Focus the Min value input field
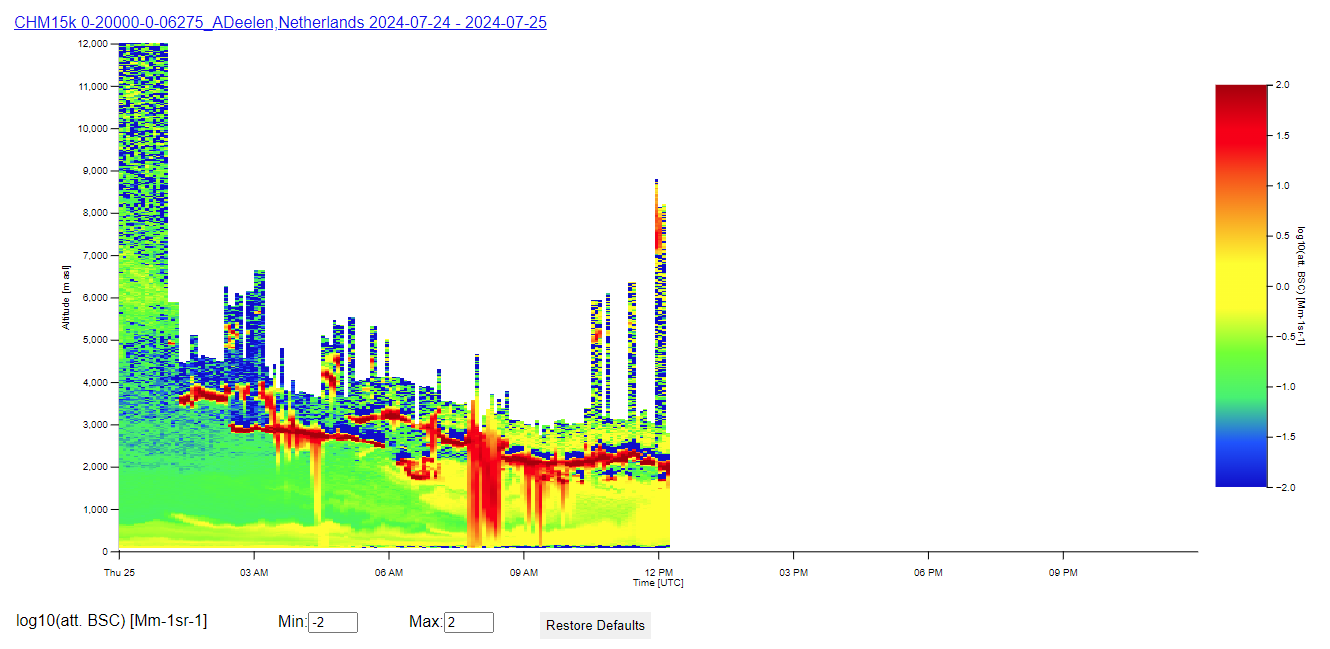 coord(333,622)
